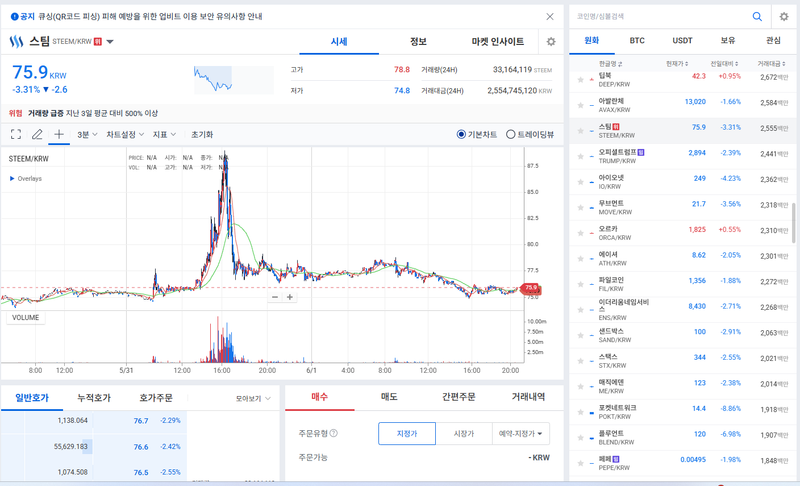Choose 지정가 order type
This screenshot has width=800, height=486.
[407, 433]
